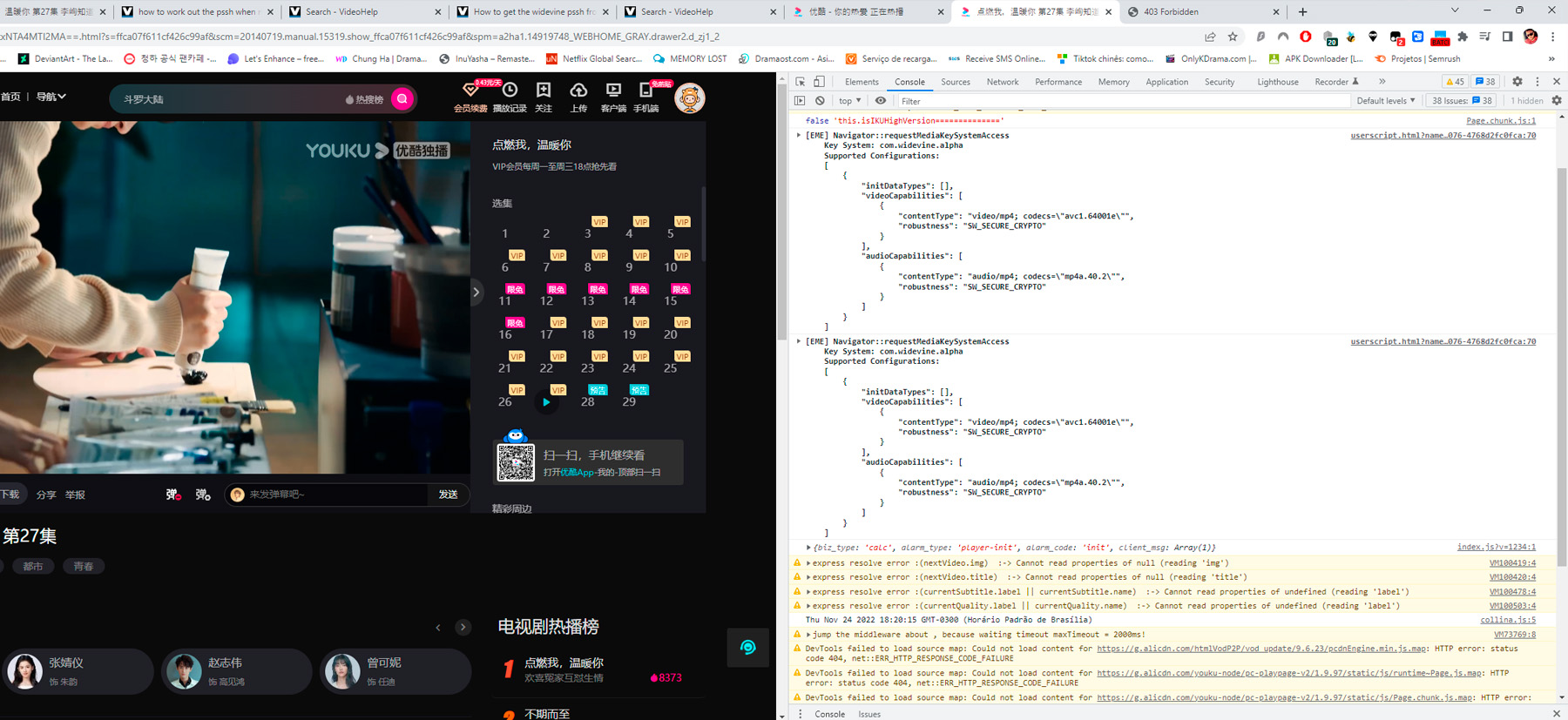Open the Page.chunk.js:1 source link
The image size is (1568, 720).
[1501, 121]
